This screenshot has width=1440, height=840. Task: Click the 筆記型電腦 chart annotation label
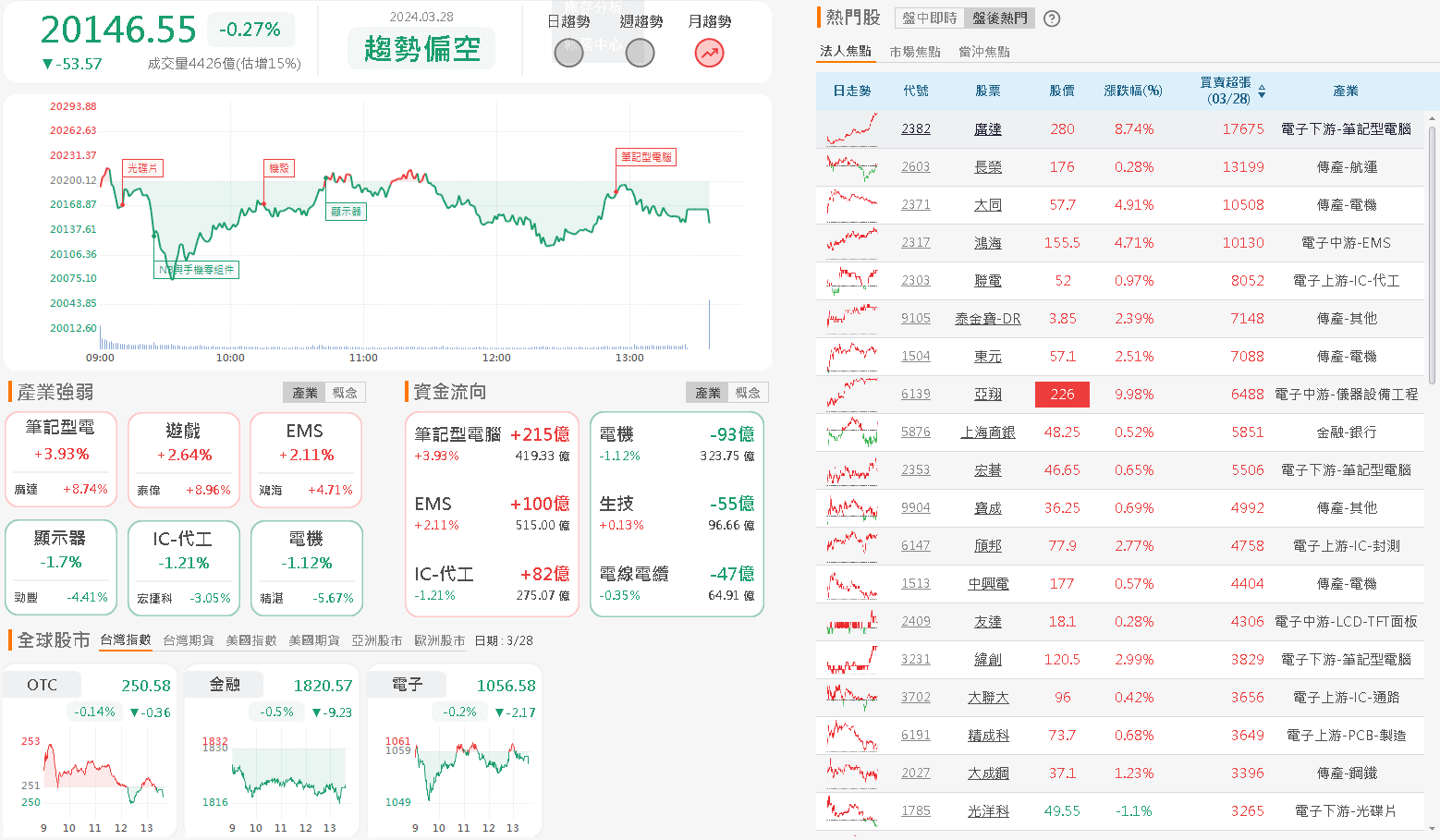[x=646, y=157]
